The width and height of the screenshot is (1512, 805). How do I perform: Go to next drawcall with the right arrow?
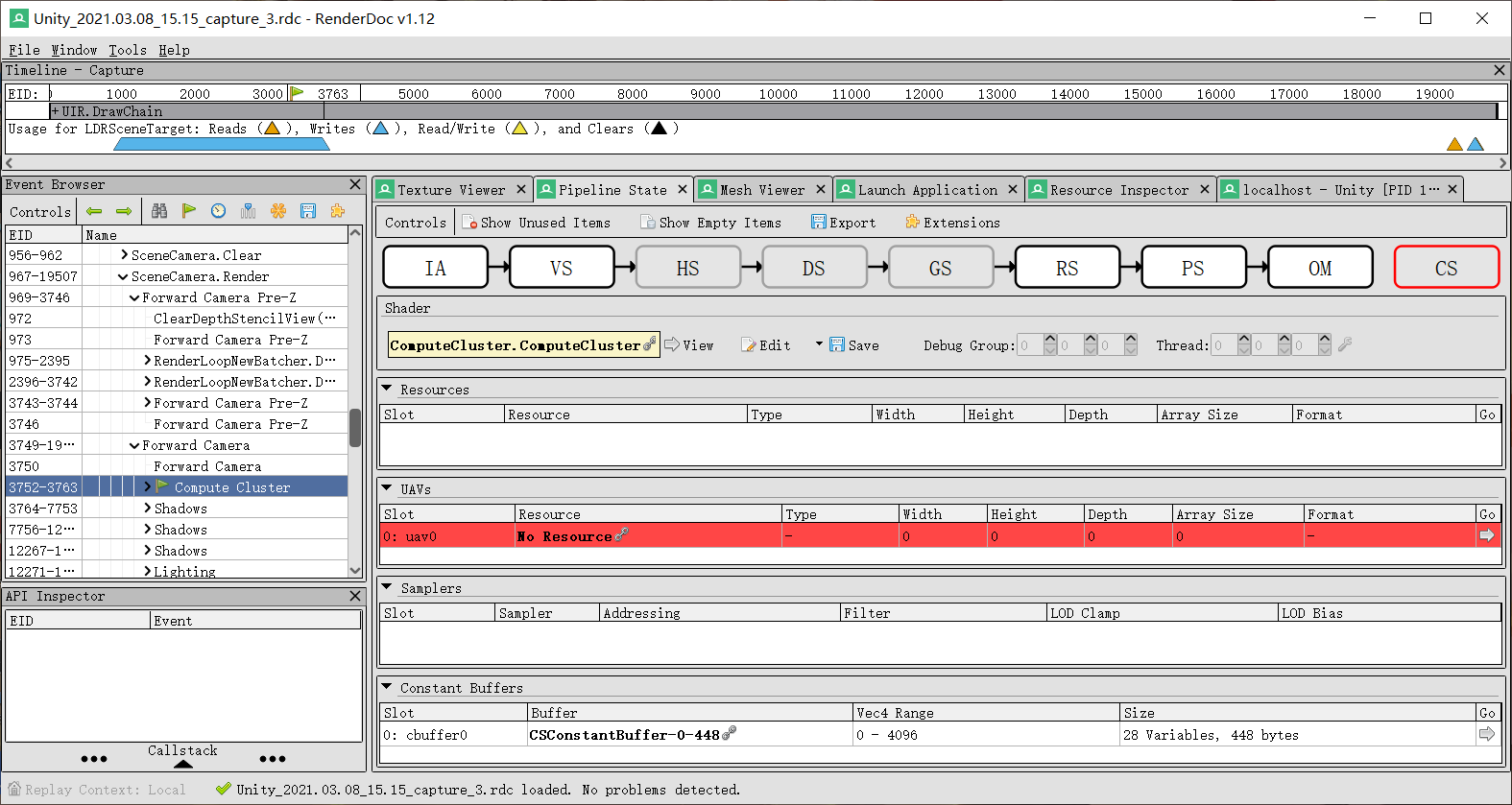click(x=124, y=211)
